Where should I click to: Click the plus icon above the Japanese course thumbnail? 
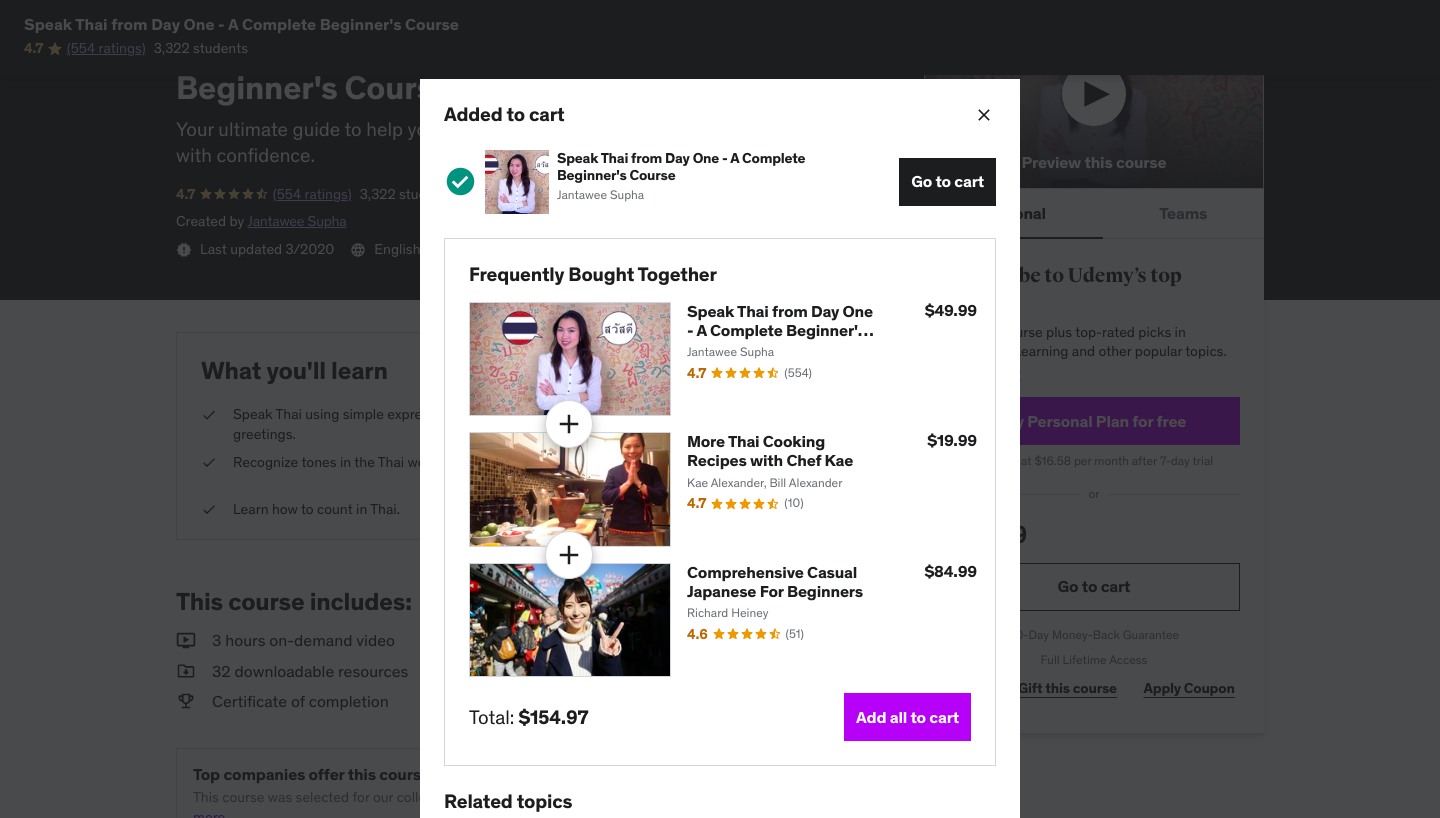pyautogui.click(x=569, y=555)
